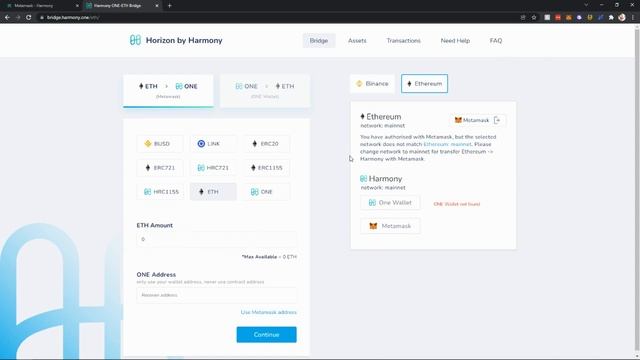
Task: Click the Metamask logout icon
Action: pyautogui.click(x=497, y=120)
